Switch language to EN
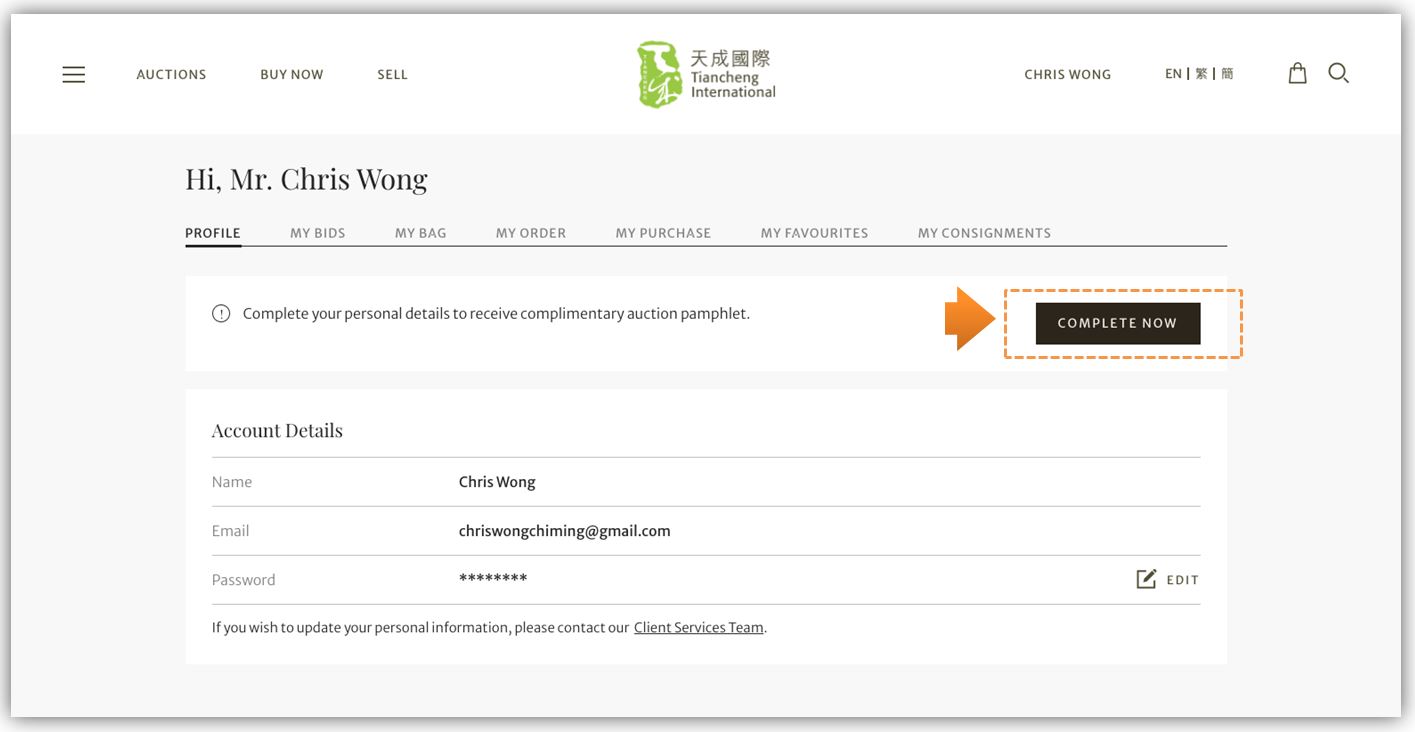This screenshot has height=732, width=1415. (1173, 74)
